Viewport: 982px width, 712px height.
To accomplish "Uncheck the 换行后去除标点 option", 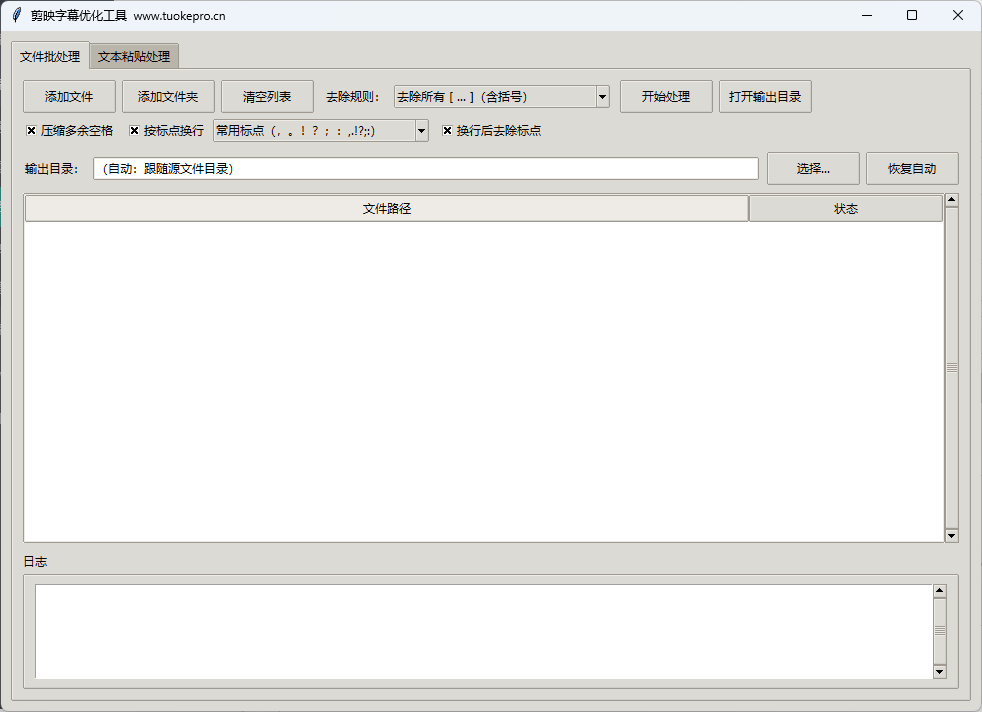I will 448,131.
